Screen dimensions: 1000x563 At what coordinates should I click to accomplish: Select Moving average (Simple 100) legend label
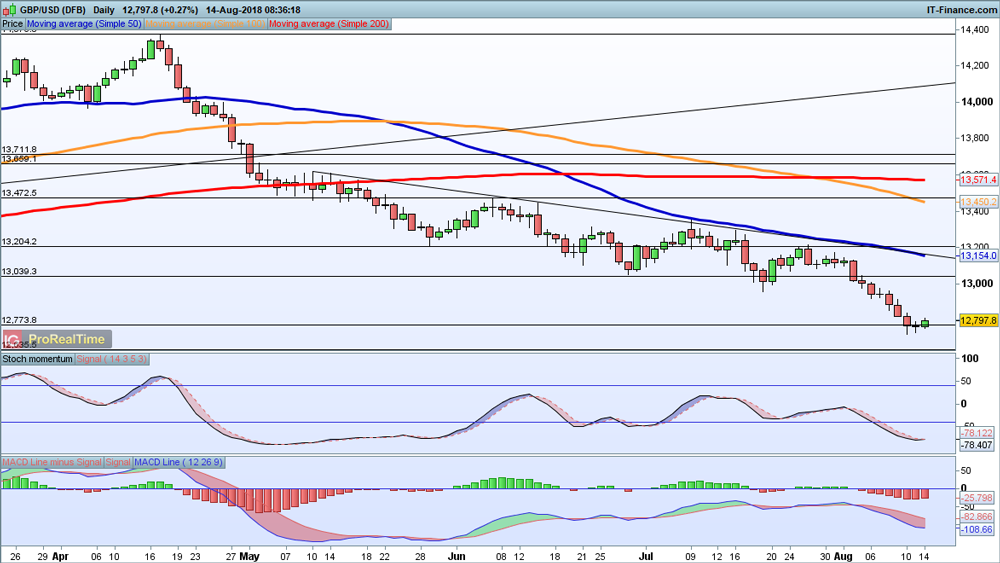[205, 24]
